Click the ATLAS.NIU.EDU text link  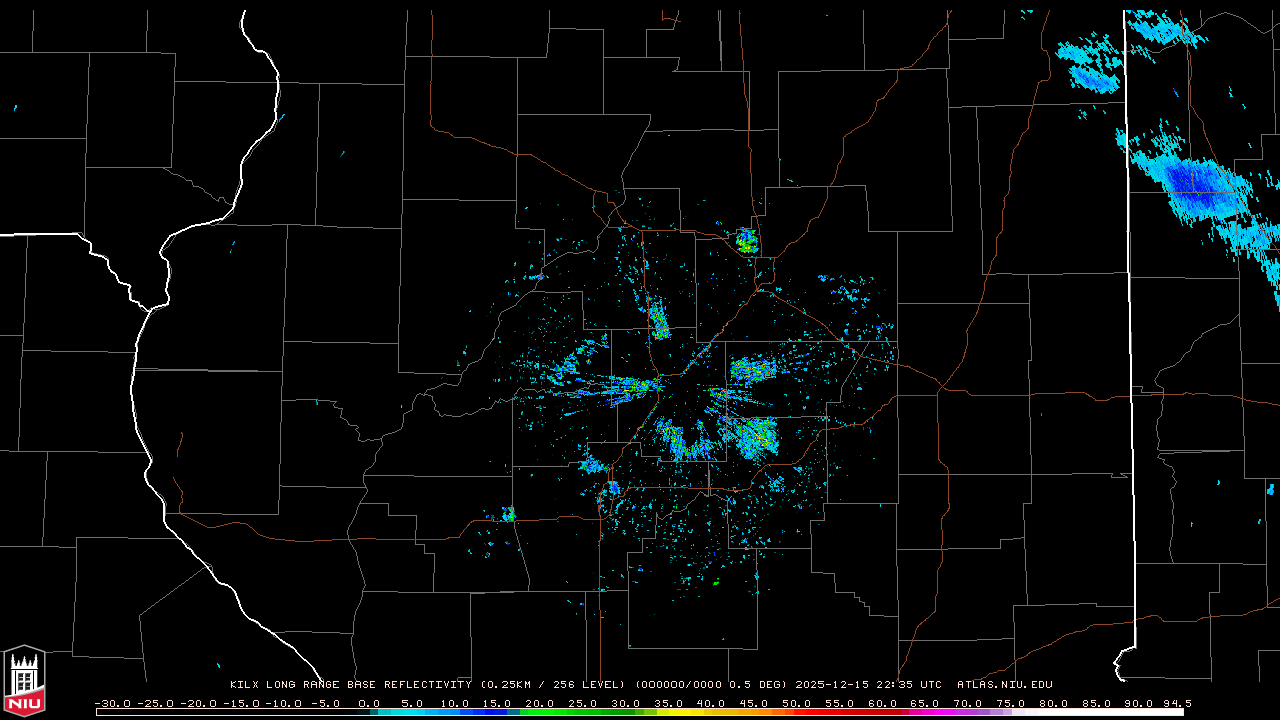coord(1004,685)
